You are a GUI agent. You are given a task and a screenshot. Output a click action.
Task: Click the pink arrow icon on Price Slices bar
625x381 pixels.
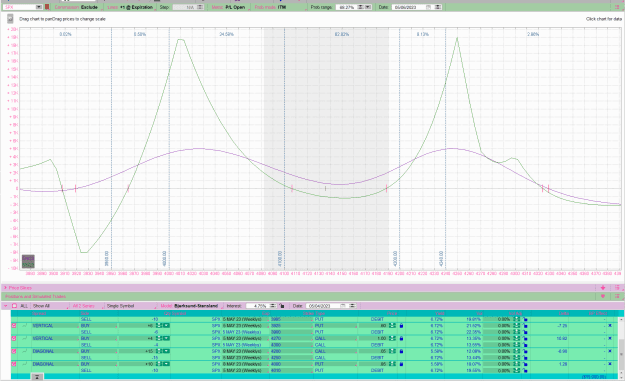point(603,287)
